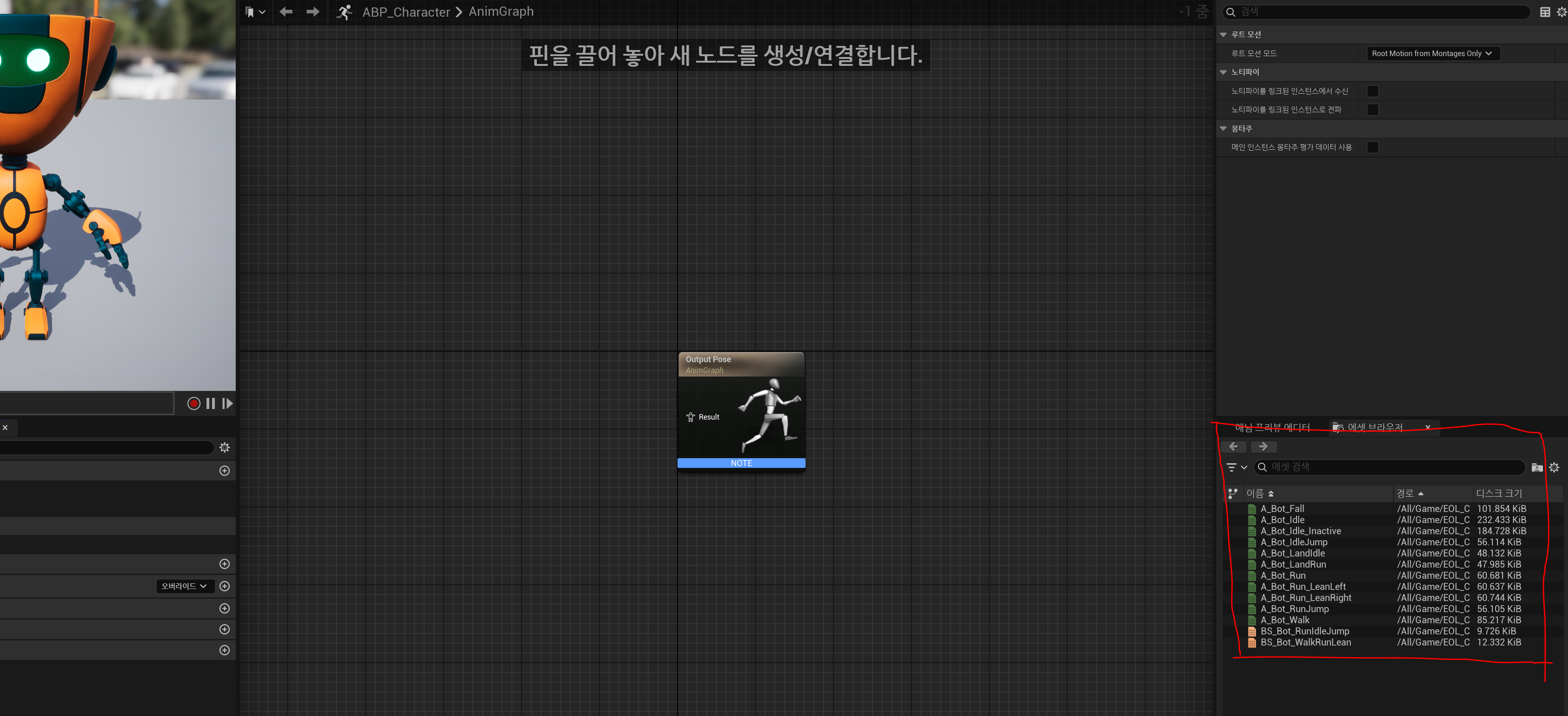The width and height of the screenshot is (1568, 716).
Task: Select A_Bot_Walk animation asset
Action: pos(1285,620)
